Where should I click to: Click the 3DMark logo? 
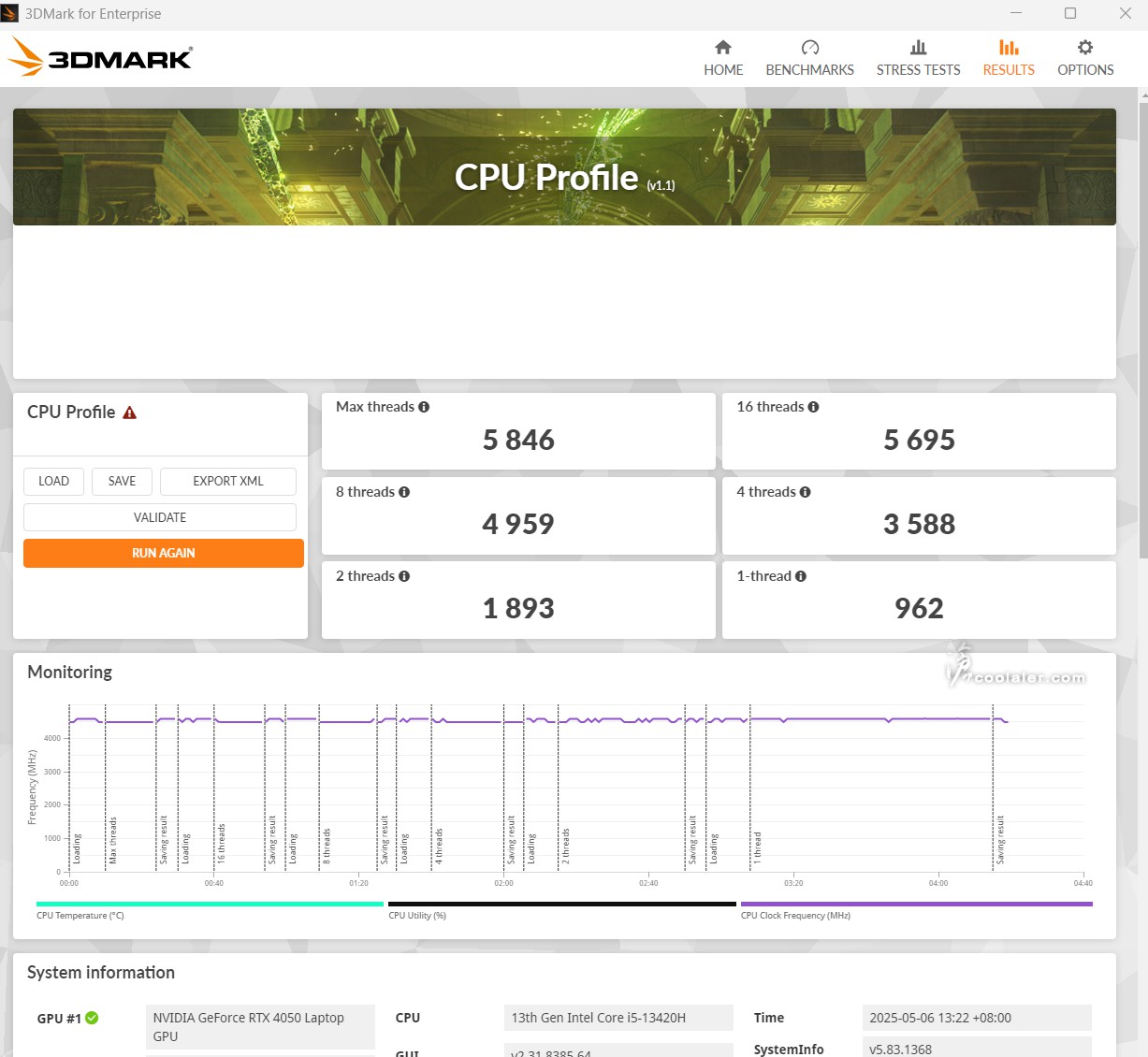99,58
